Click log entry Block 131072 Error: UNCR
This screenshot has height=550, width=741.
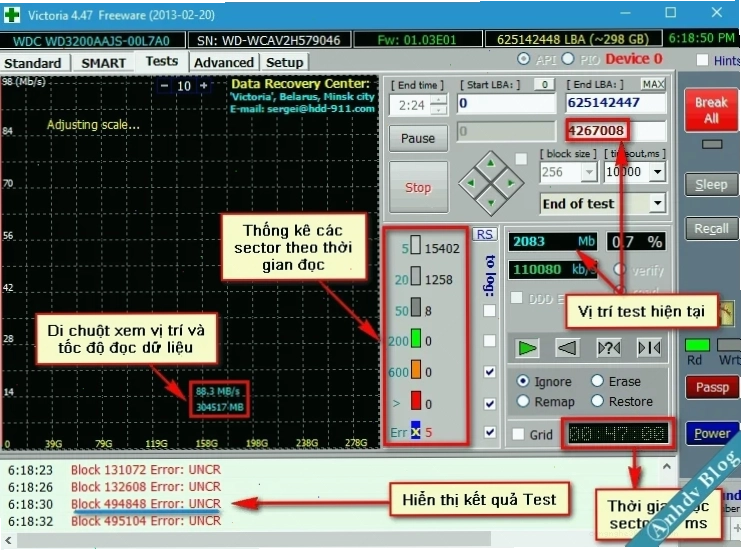[x=146, y=470]
